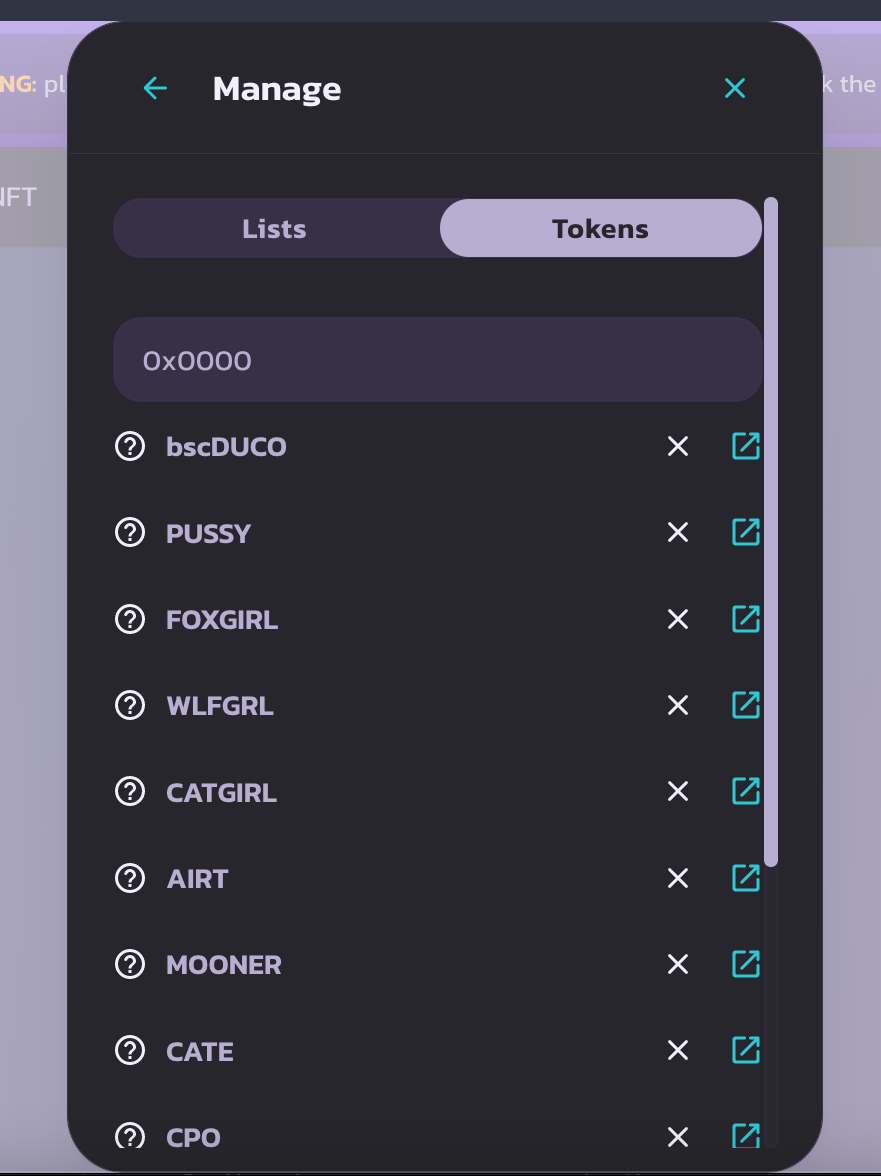Close the Manage dialog
The height and width of the screenshot is (1176, 881).
[735, 88]
